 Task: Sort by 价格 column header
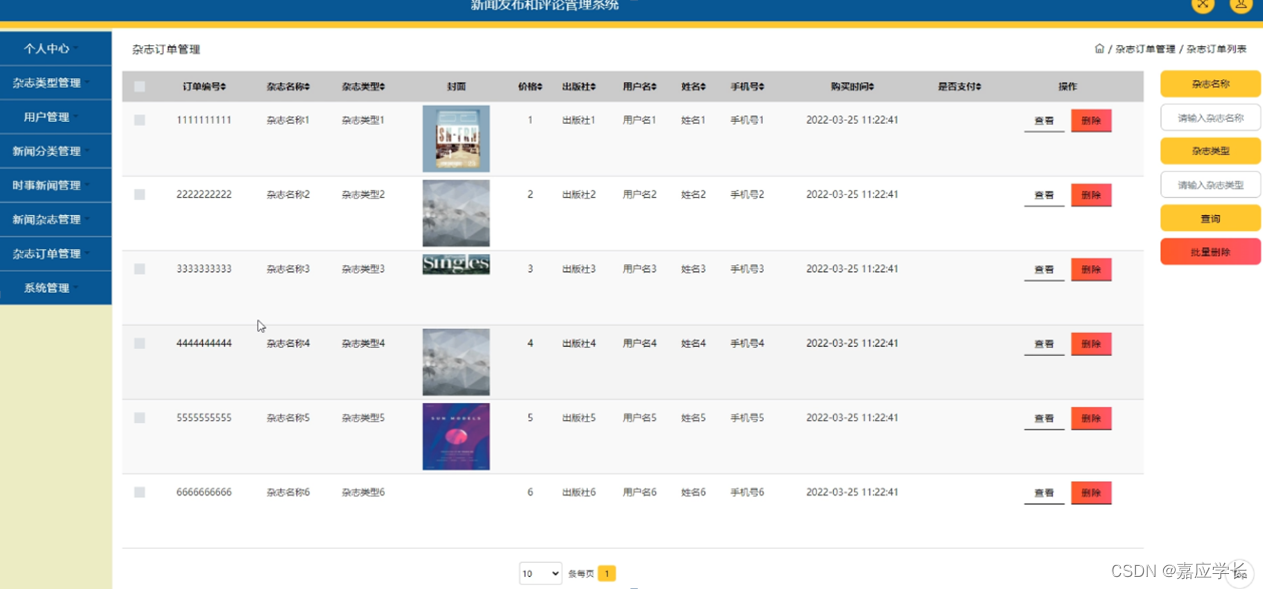[530, 87]
